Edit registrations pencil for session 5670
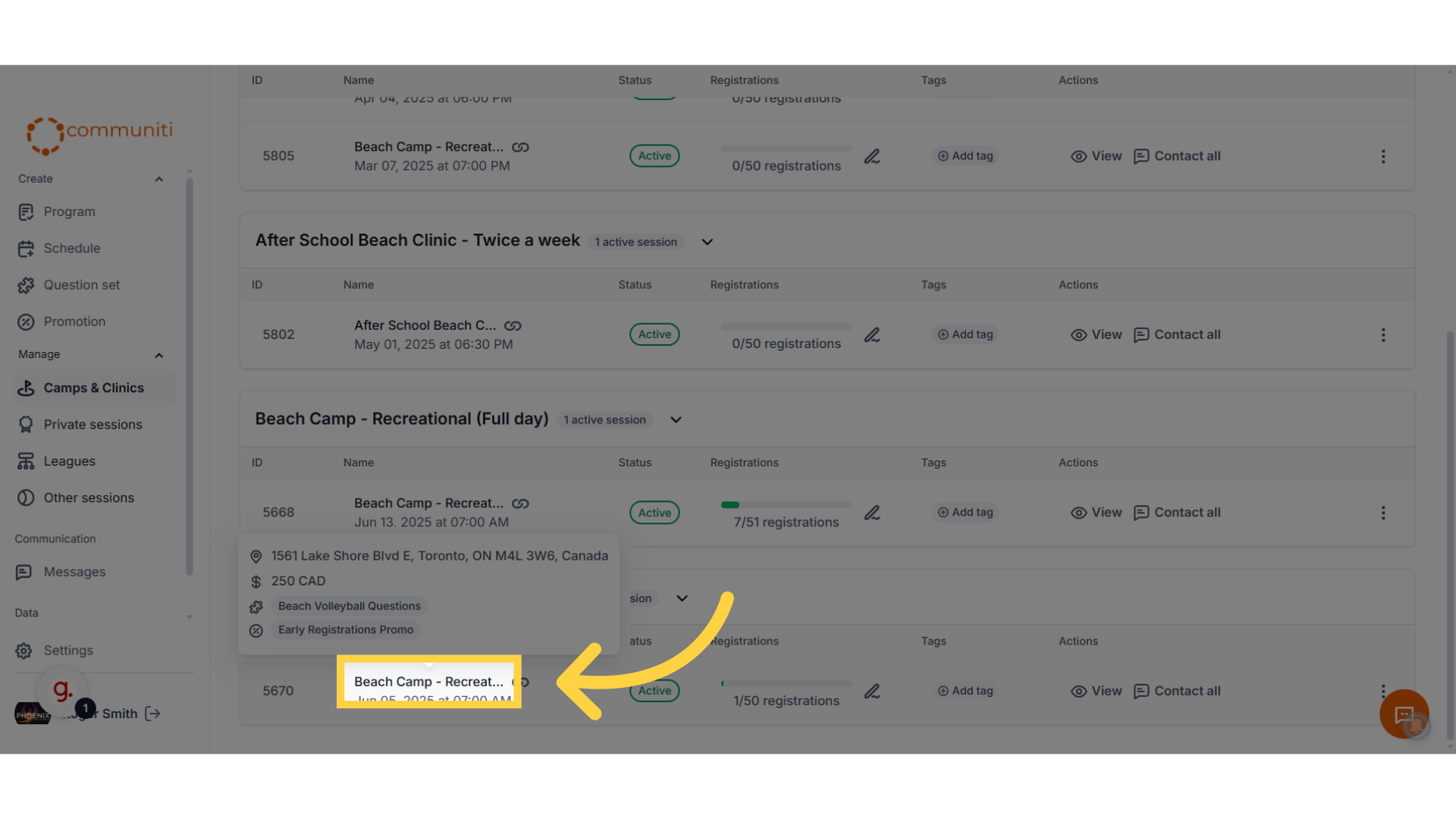 point(872,691)
